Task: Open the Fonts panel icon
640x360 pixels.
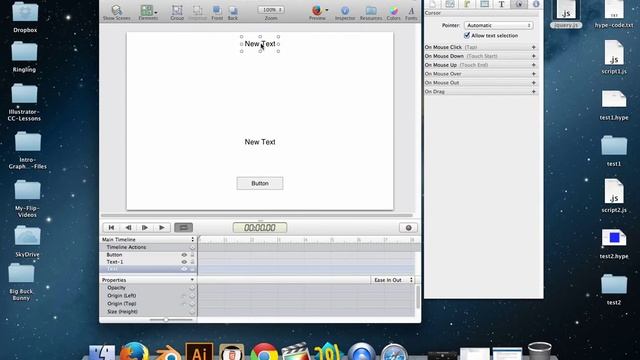Action: coord(411,12)
